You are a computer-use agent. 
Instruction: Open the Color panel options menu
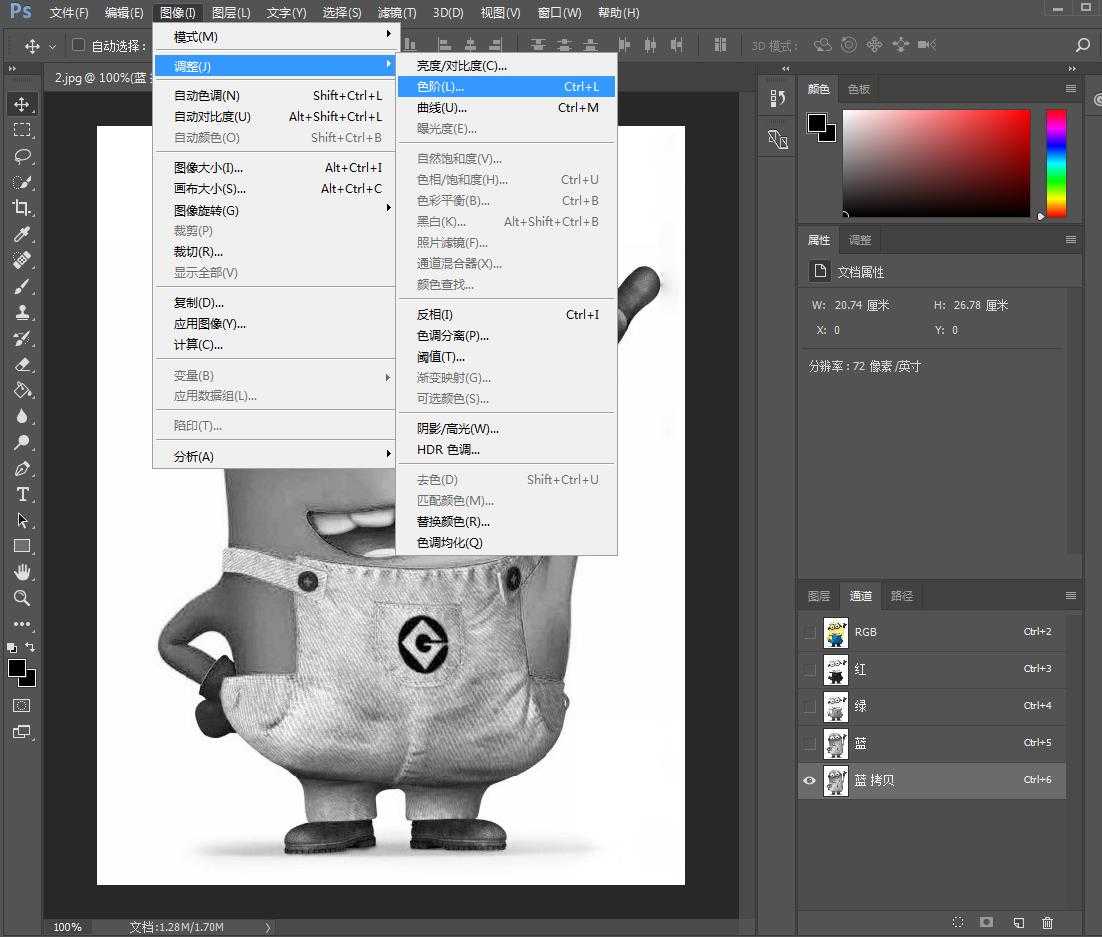[1070, 89]
